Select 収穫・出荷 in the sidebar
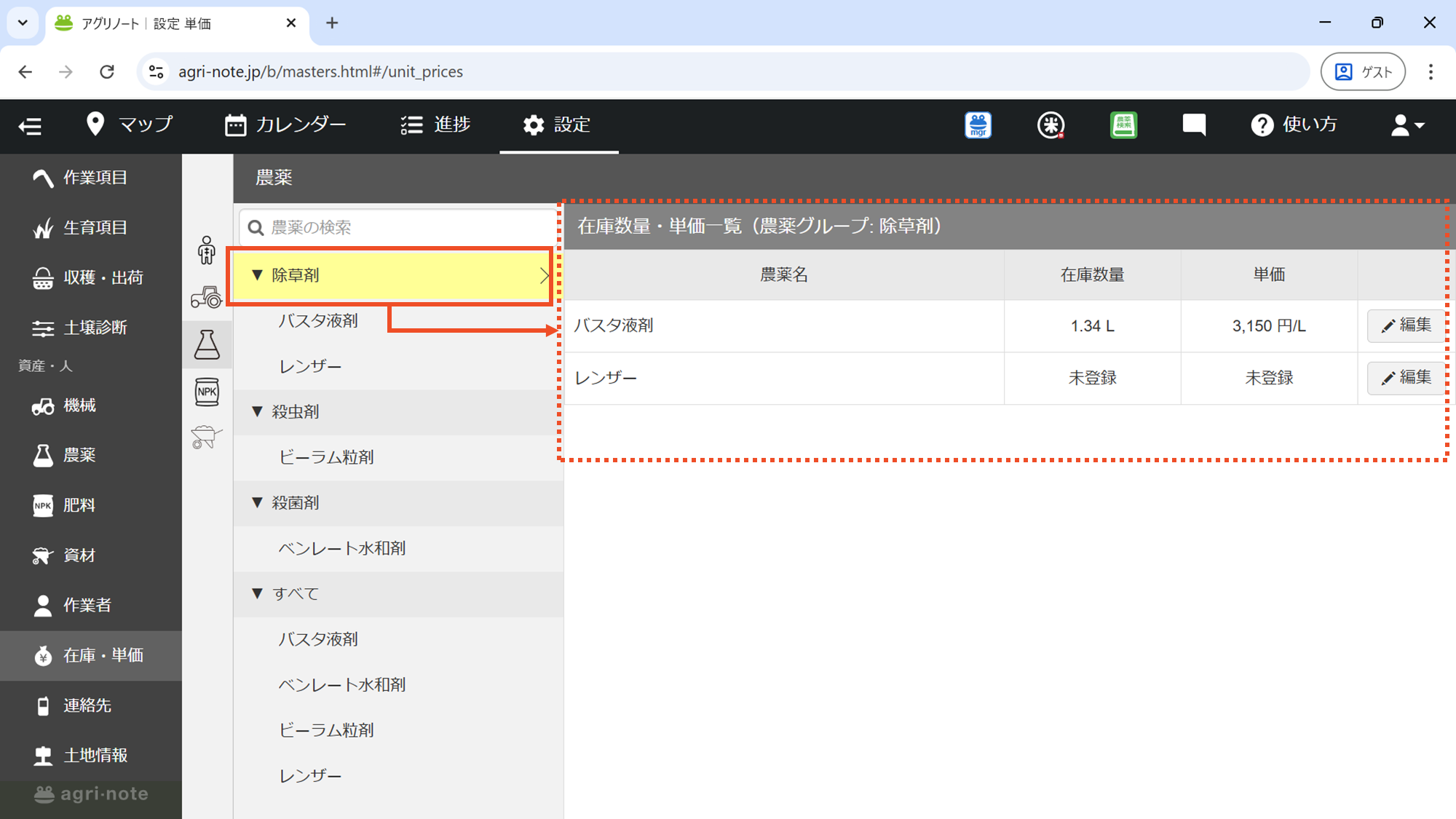This screenshot has width=1456, height=819. pos(91,277)
